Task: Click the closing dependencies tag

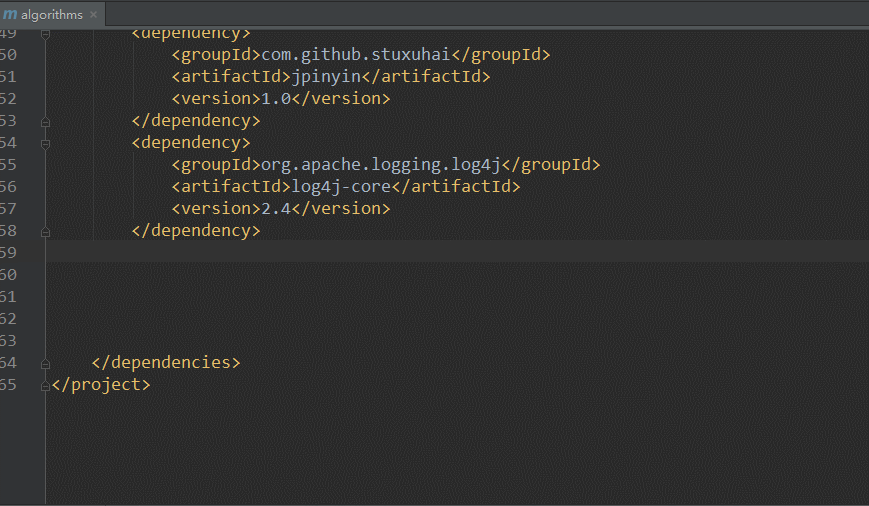Action: coord(166,362)
